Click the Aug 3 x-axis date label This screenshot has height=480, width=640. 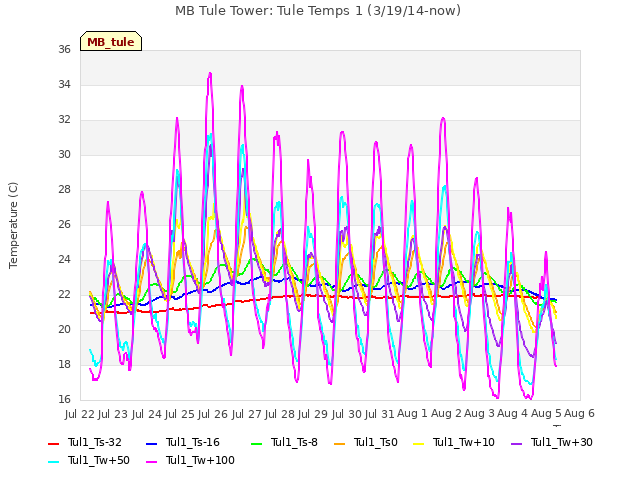click(479, 414)
